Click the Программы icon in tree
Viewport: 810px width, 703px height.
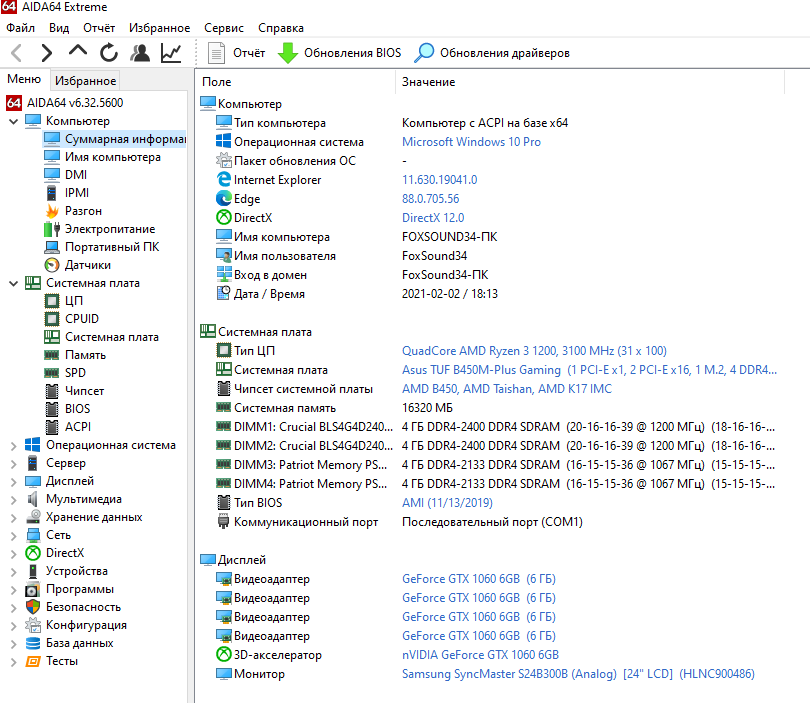click(33, 589)
